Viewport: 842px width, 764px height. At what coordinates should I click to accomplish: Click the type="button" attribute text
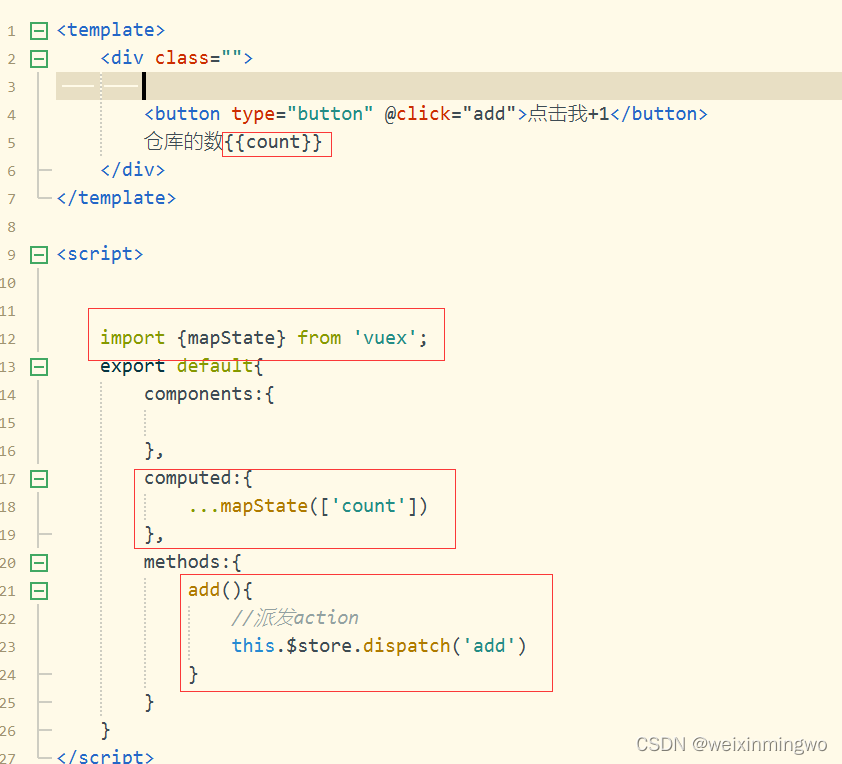click(x=302, y=114)
